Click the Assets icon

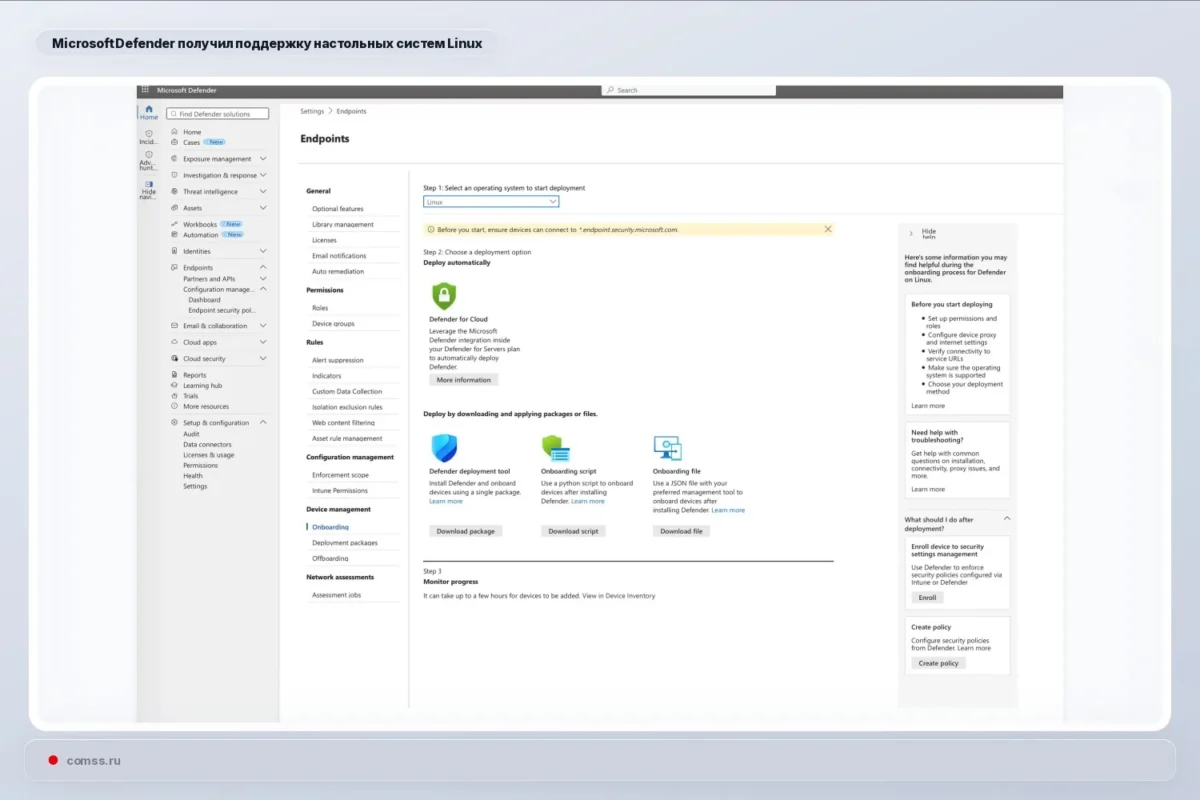point(174,208)
